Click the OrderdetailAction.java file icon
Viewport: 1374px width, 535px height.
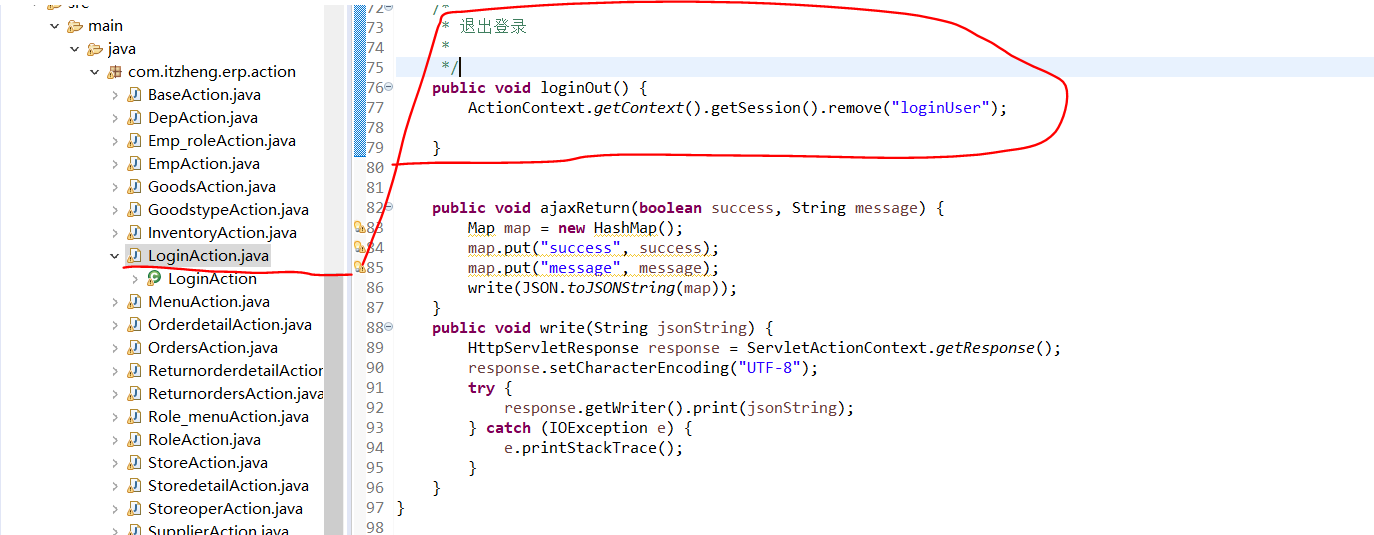pyautogui.click(x=134, y=325)
